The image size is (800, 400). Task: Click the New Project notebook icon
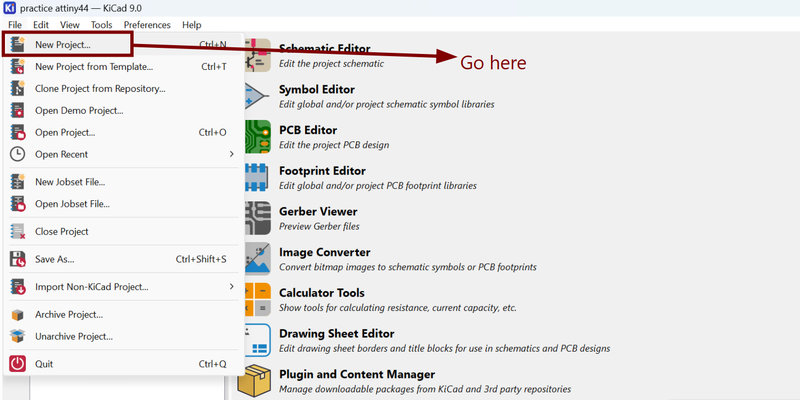pyautogui.click(x=17, y=44)
